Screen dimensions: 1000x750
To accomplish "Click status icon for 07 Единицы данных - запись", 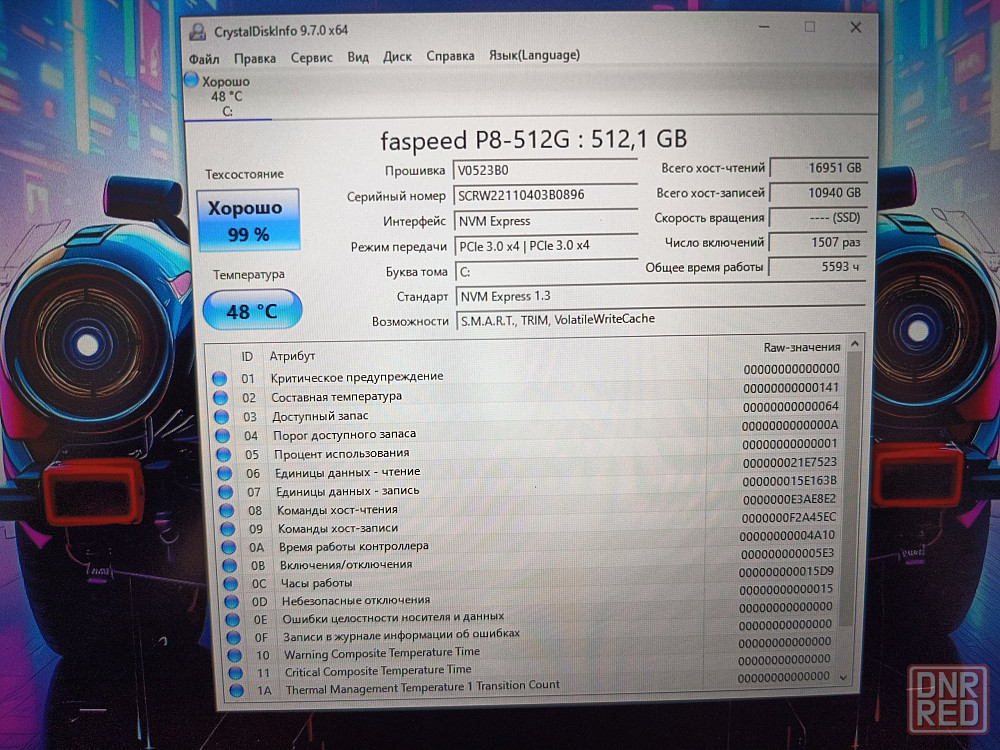I will tap(226, 492).
